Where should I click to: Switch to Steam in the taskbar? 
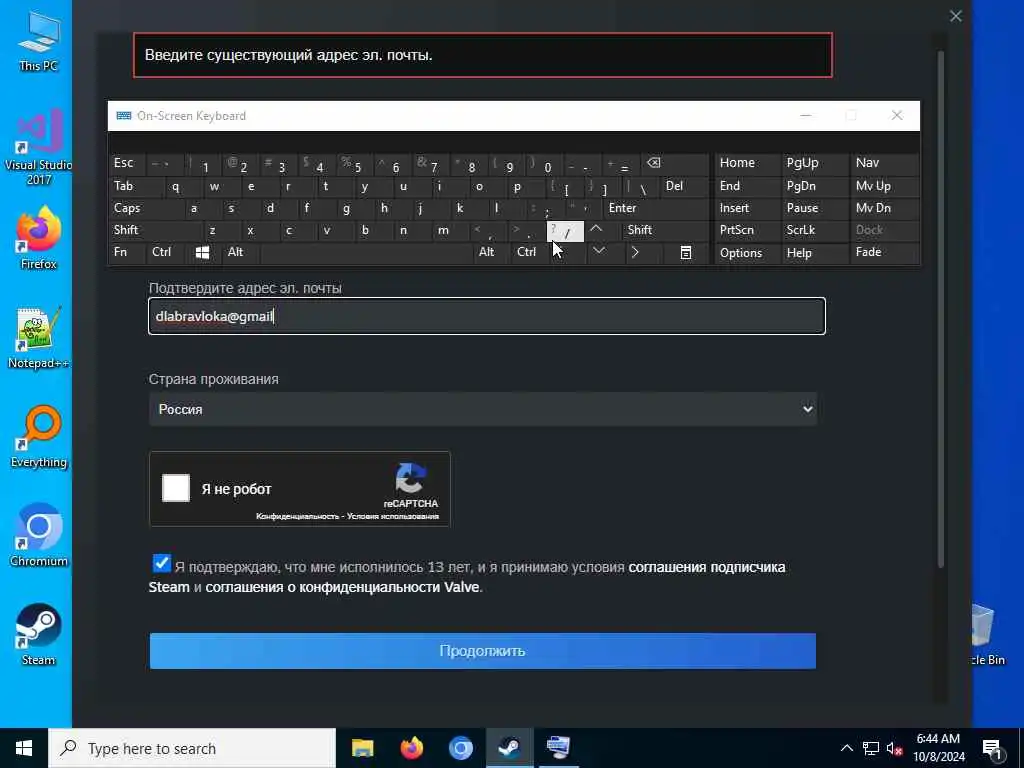tap(509, 748)
